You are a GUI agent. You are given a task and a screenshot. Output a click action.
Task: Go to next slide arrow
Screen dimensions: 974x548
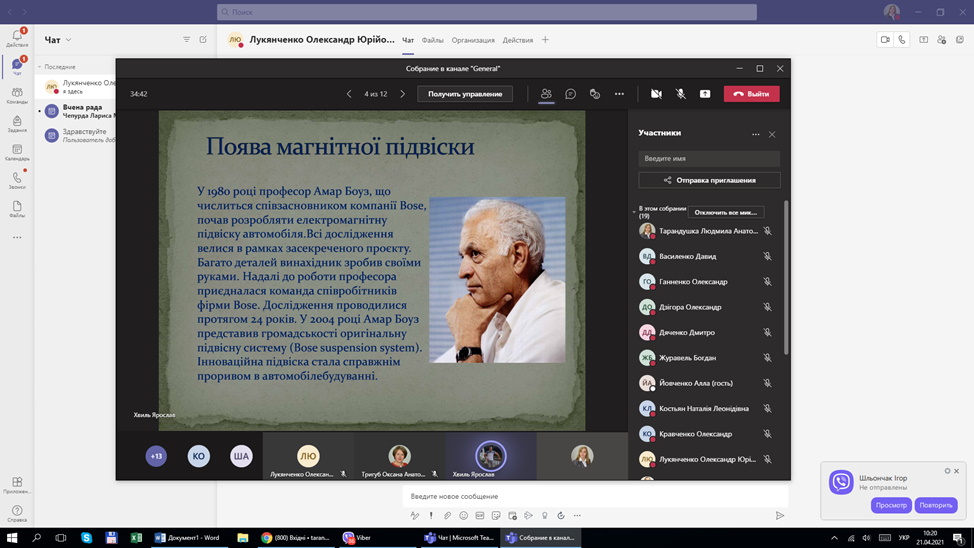point(403,94)
